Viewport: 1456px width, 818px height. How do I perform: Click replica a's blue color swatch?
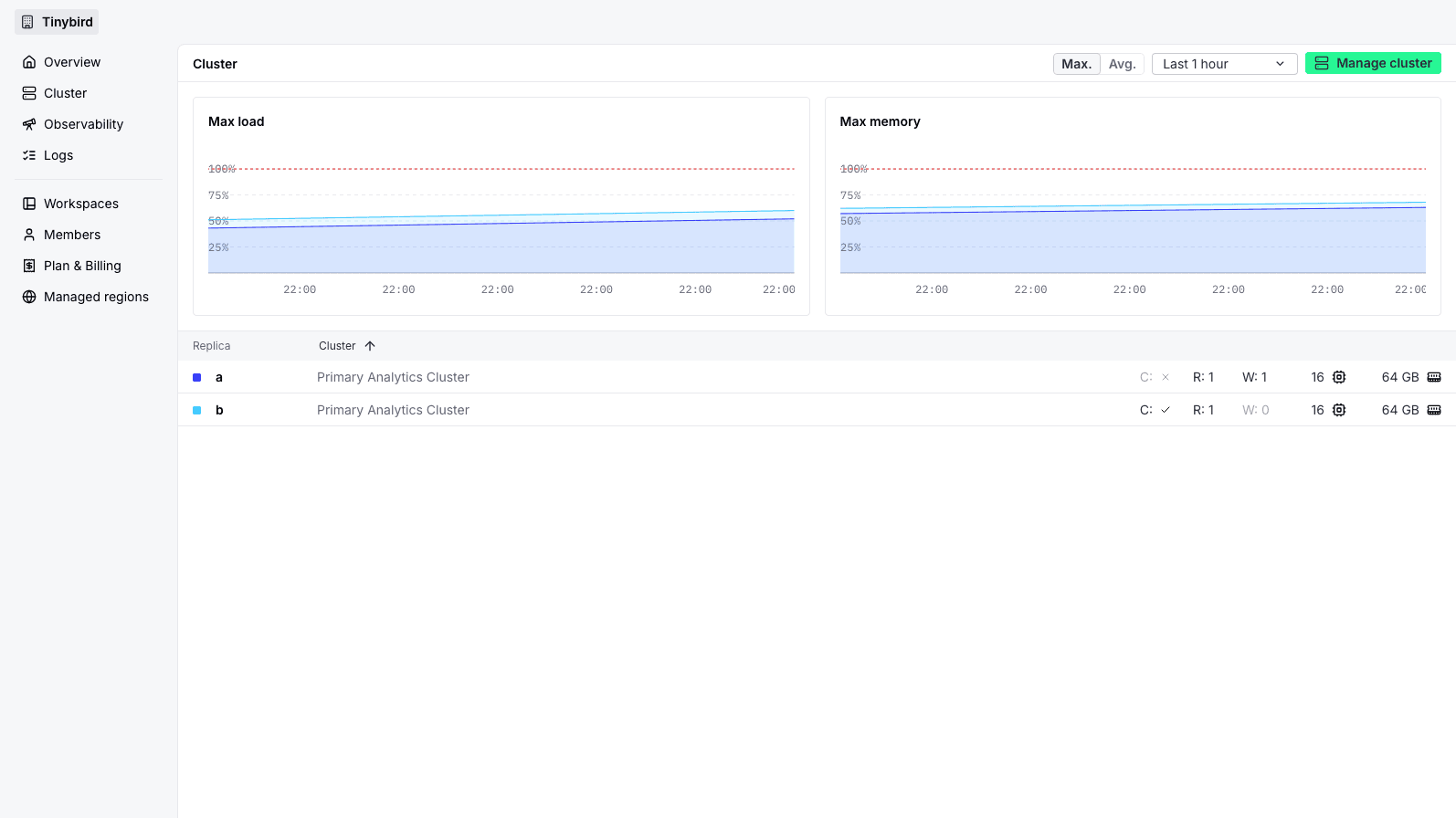click(196, 377)
